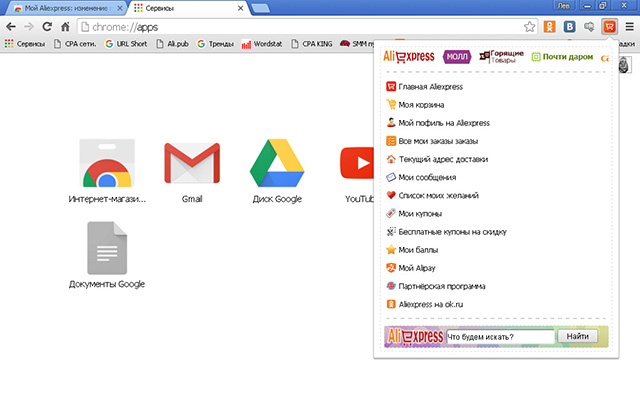Click the forward navigation arrow
This screenshot has height=400, width=640.
(x=29, y=27)
